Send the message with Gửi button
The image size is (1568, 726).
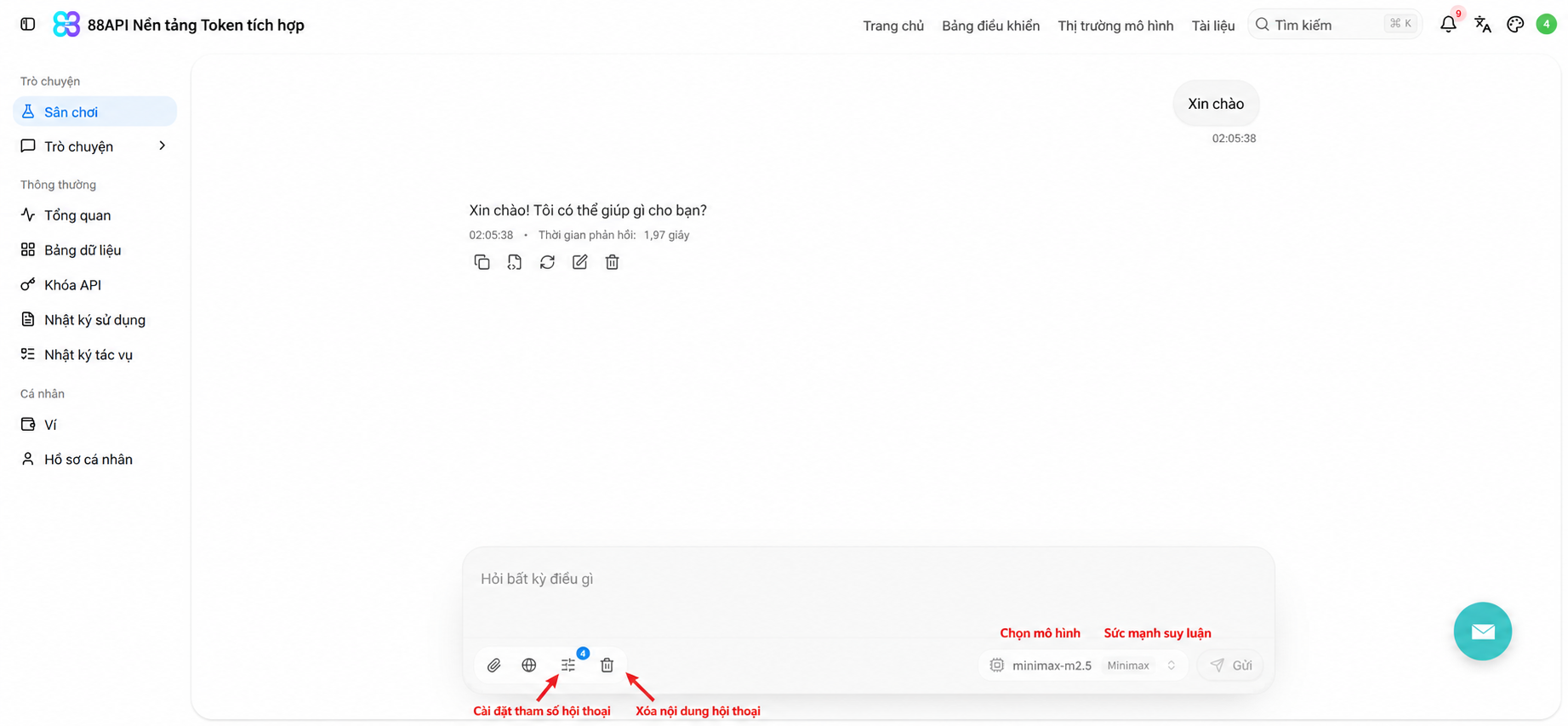1230,666
